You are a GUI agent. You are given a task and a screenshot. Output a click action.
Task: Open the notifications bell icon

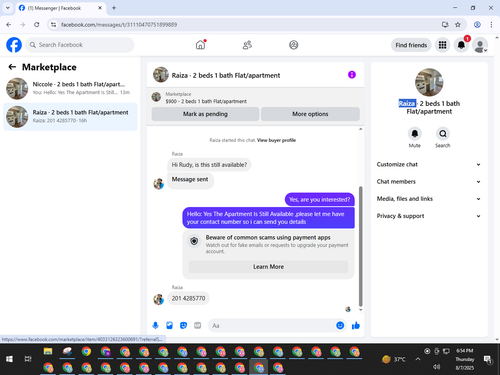(461, 45)
